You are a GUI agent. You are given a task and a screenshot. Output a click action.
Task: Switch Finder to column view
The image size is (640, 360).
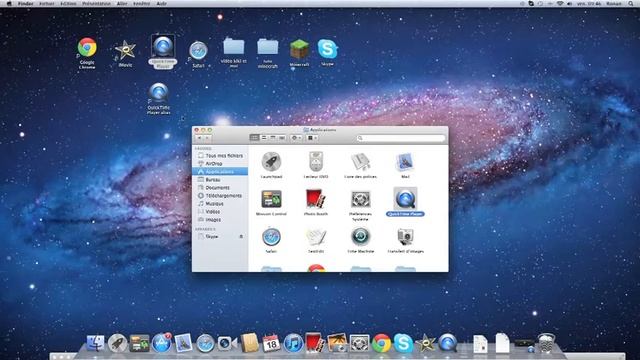coord(273,138)
